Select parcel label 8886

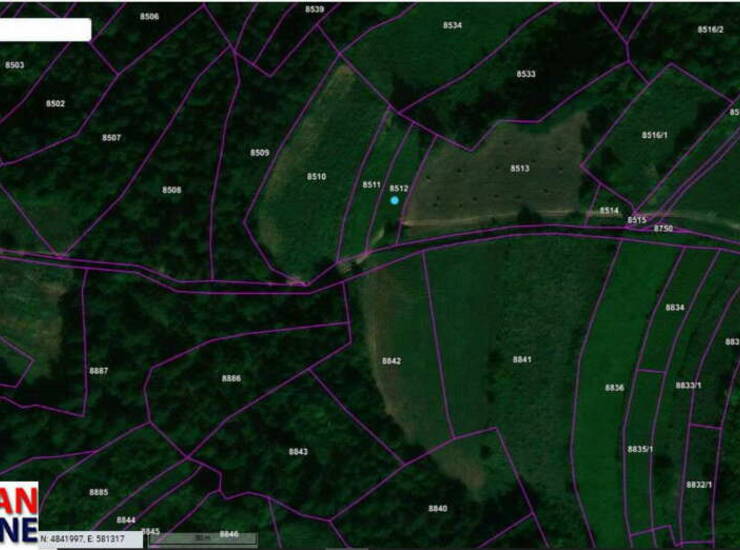231,378
